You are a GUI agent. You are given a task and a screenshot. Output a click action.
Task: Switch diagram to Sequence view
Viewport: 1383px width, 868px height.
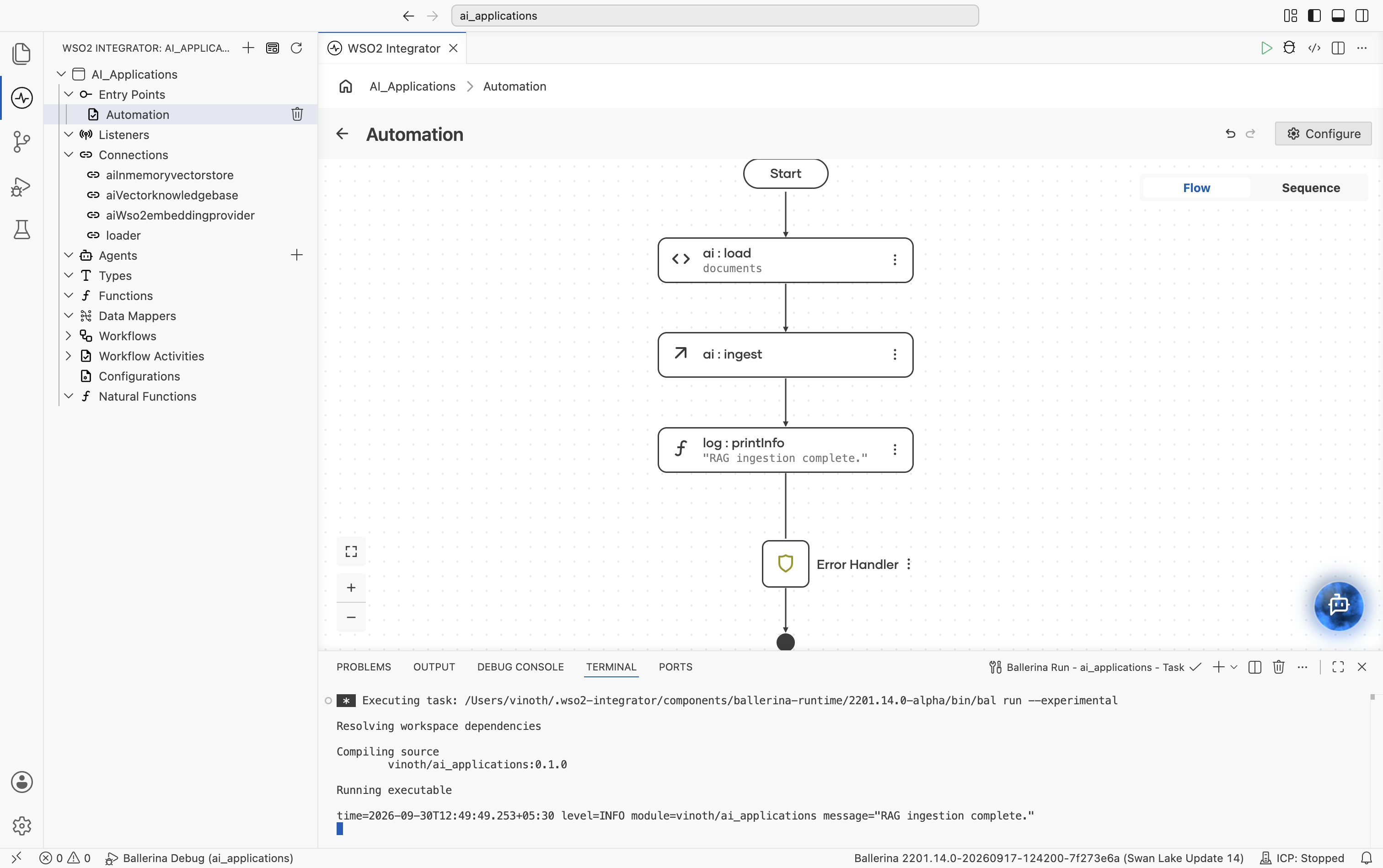pos(1311,188)
